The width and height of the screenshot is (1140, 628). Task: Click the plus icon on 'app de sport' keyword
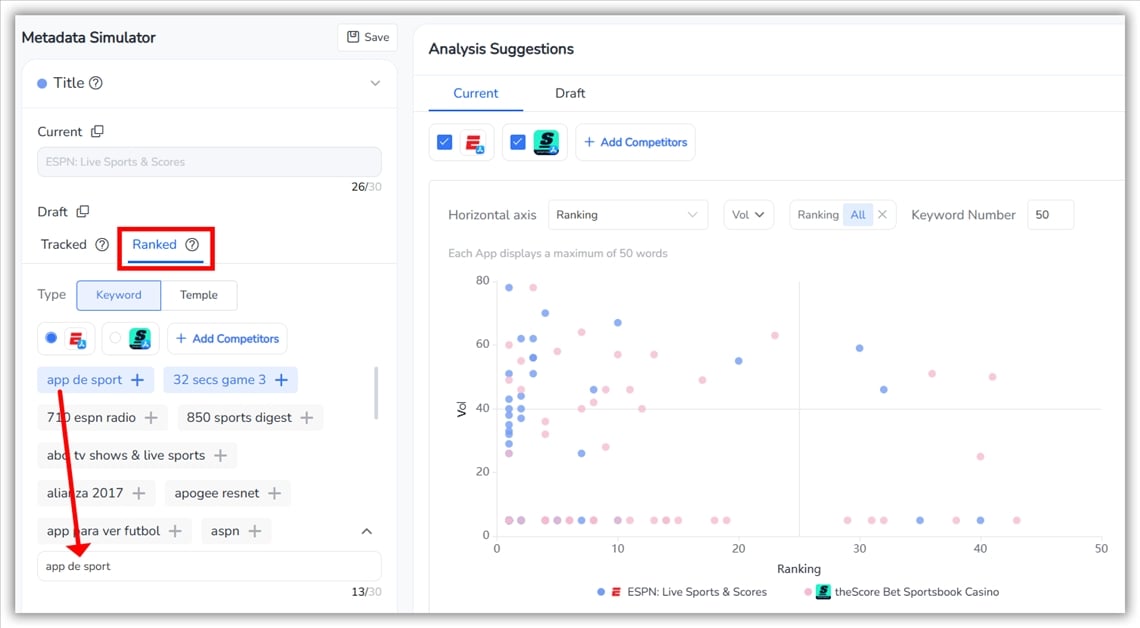click(x=136, y=379)
